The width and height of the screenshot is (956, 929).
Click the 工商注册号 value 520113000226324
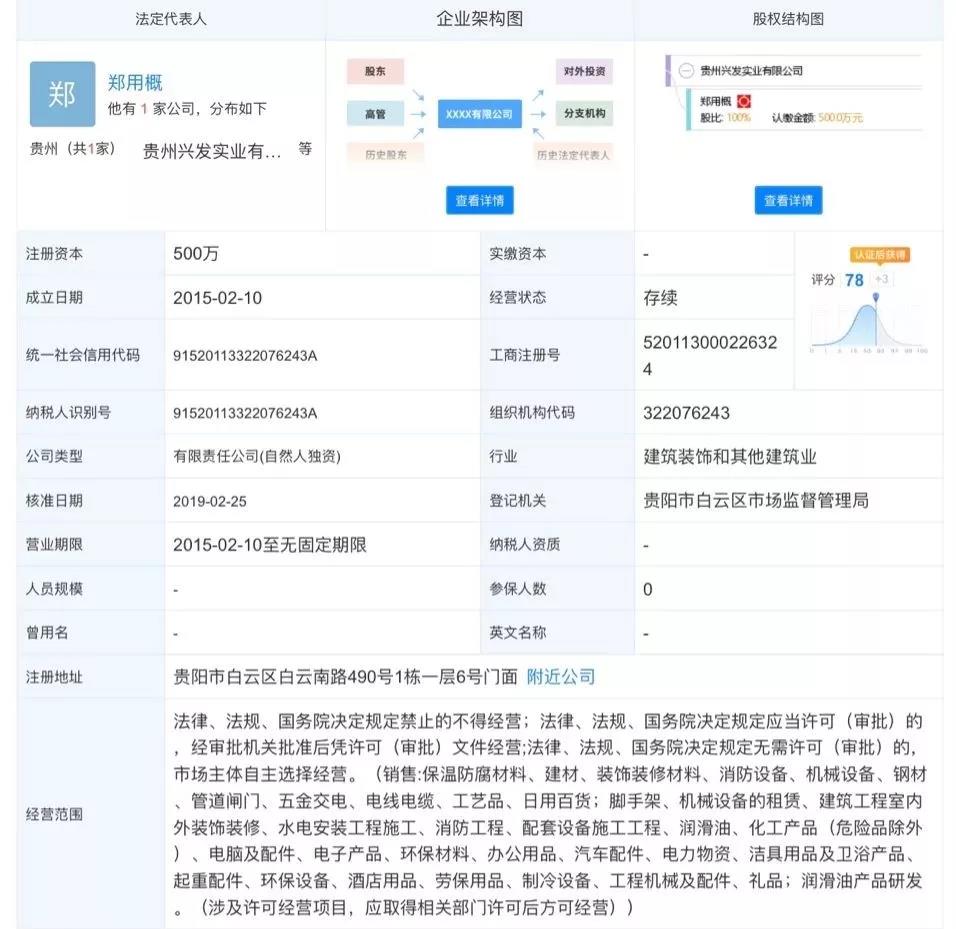710,355
